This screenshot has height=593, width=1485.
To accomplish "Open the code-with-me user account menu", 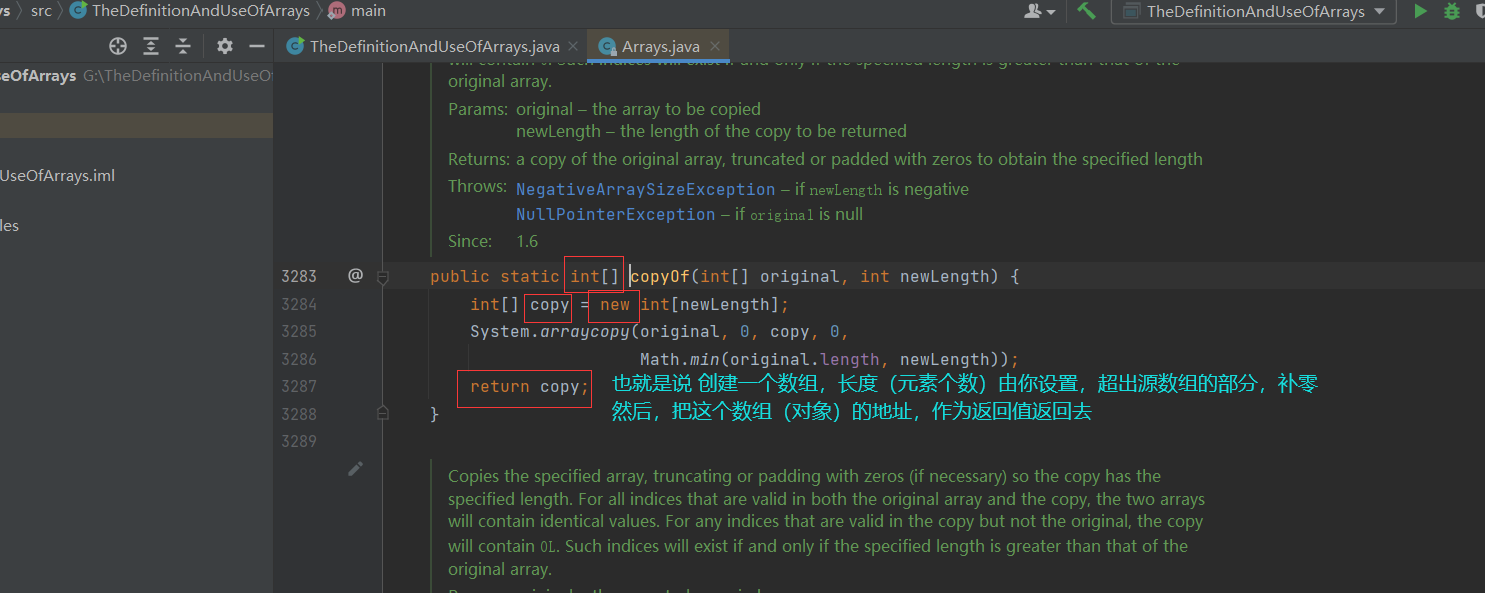I will tap(1040, 11).
